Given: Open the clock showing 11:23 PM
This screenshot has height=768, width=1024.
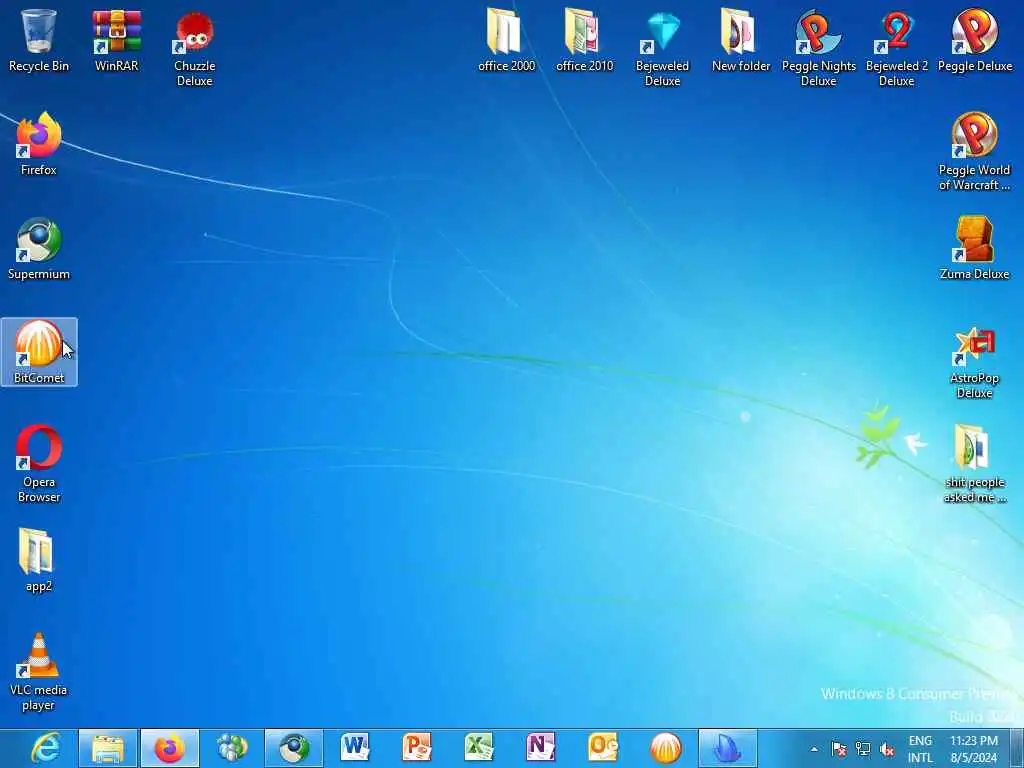Looking at the screenshot, I should pos(974,749).
